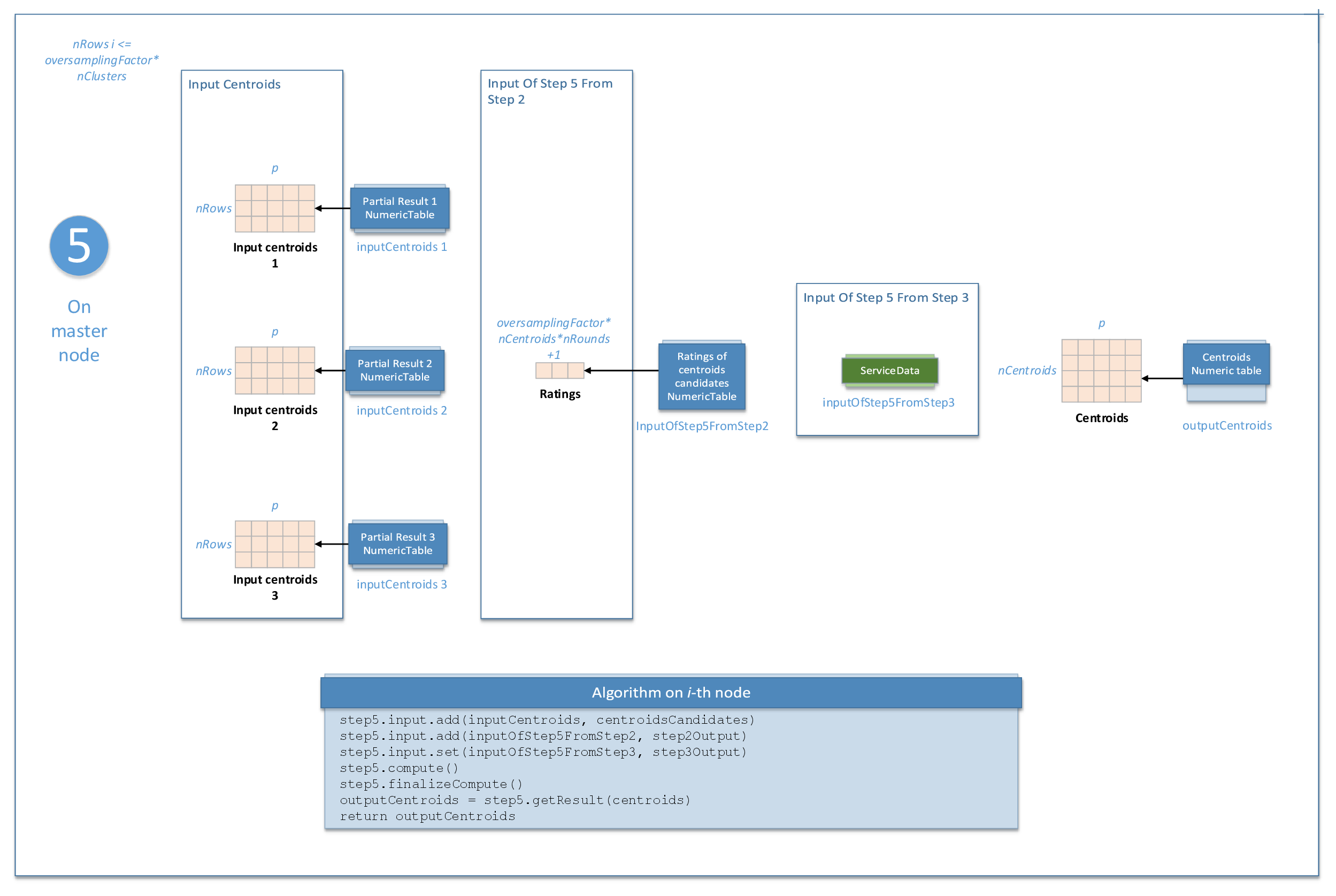This screenshot has height=896, width=1336.
Task: Click the Input centroids 2 grid
Action: (275, 370)
